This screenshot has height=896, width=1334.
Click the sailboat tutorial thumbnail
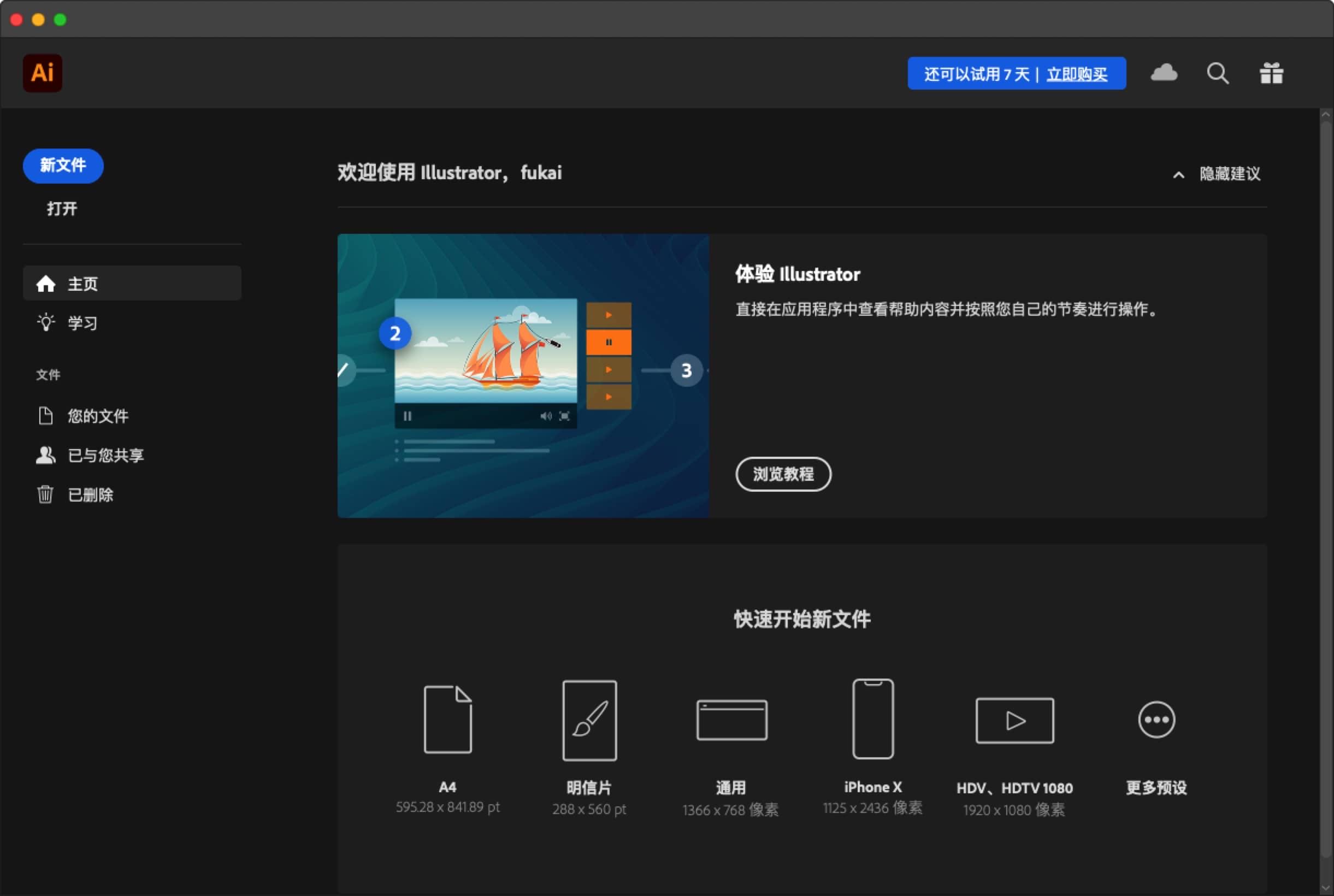point(523,375)
